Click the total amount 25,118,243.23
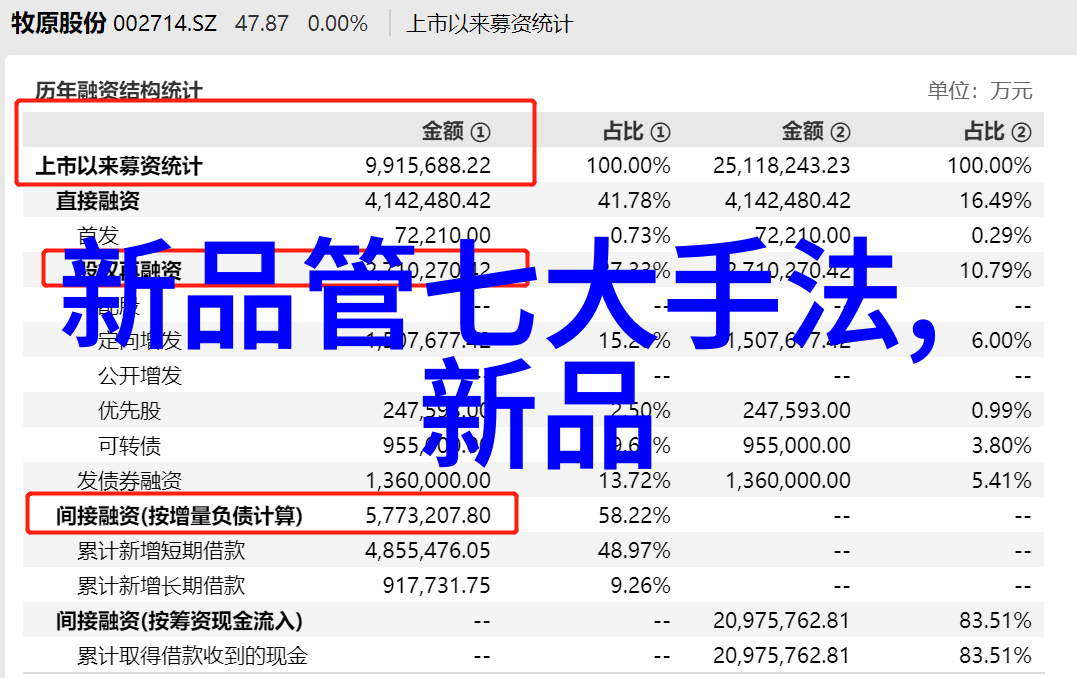Image resolution: width=1077 pixels, height=678 pixels. (x=782, y=166)
